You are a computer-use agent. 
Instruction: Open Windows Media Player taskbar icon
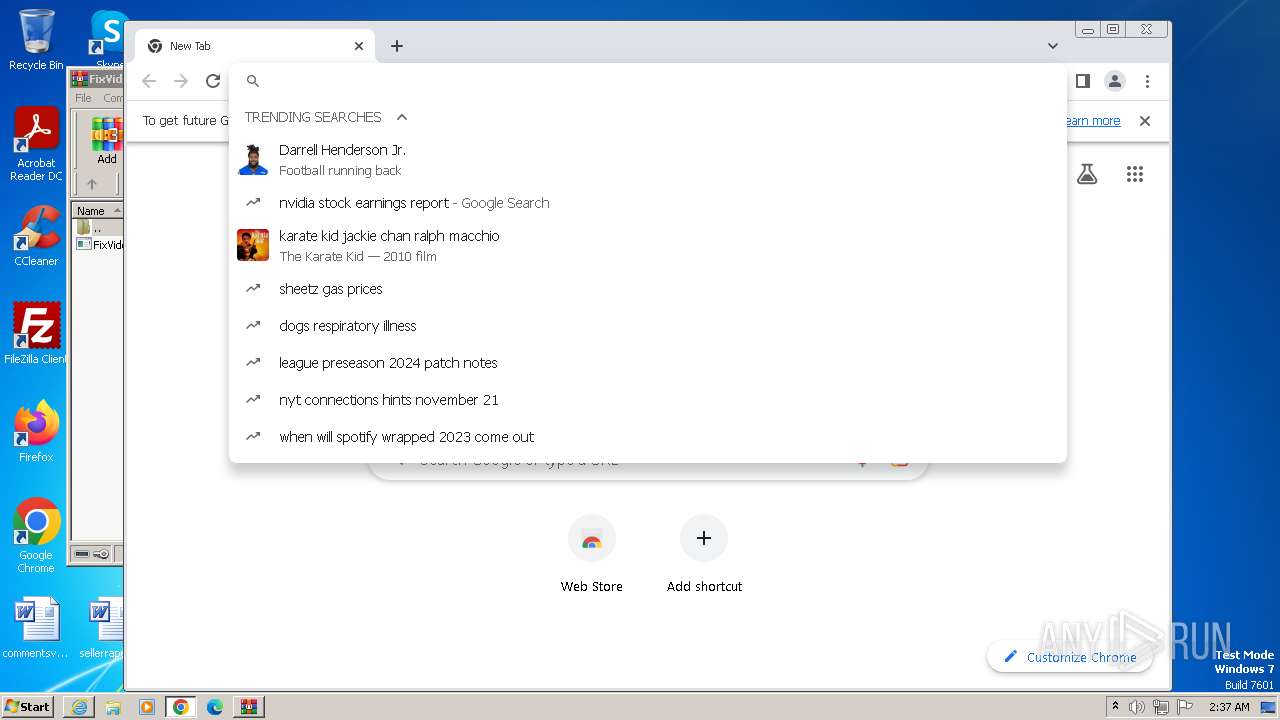coord(147,707)
